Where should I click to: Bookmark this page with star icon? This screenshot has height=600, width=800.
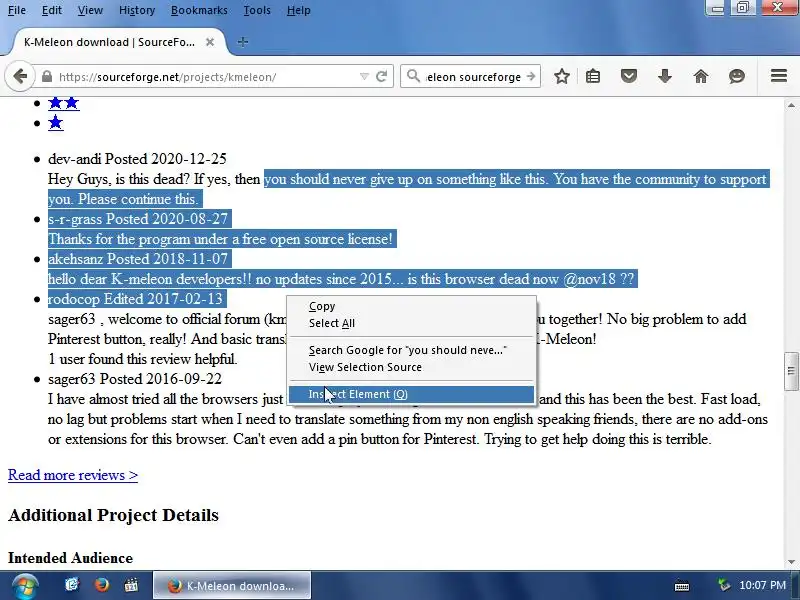tap(562, 77)
